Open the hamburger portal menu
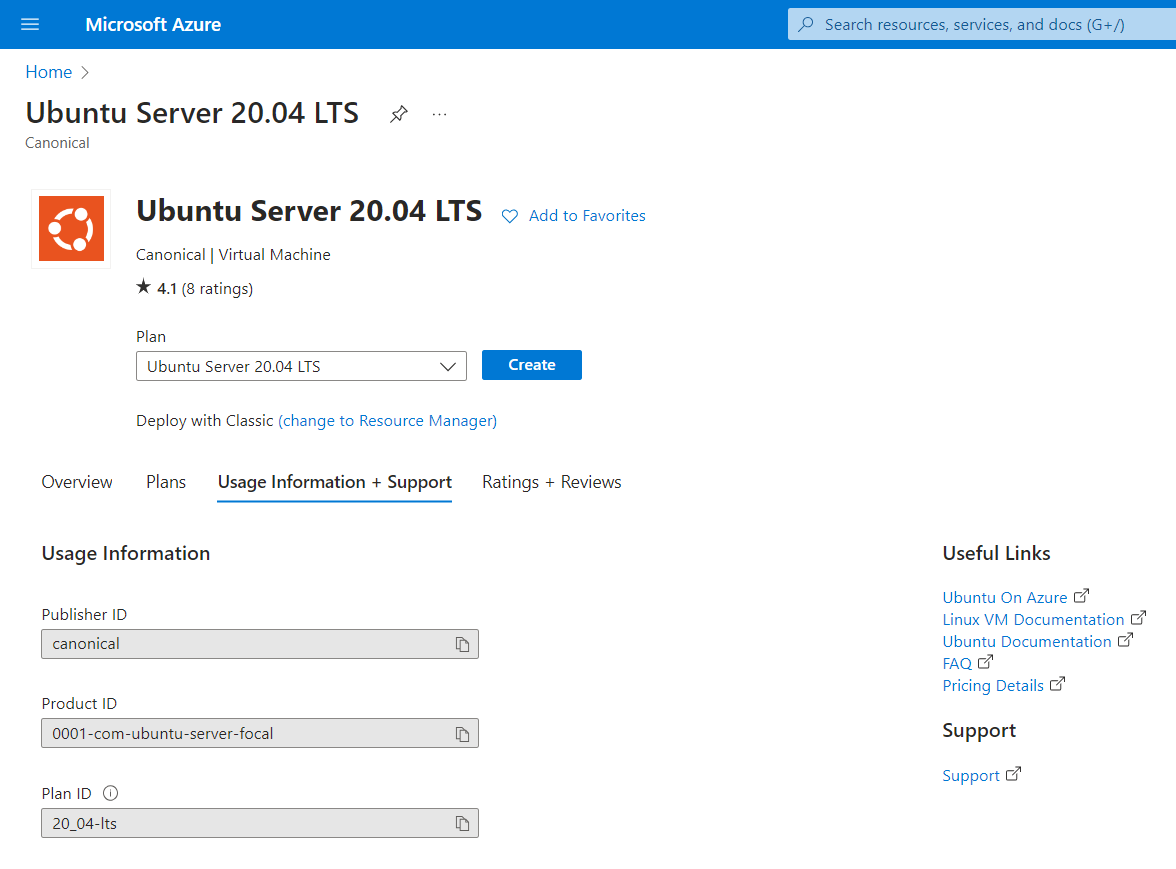This screenshot has height=869, width=1176. (30, 25)
